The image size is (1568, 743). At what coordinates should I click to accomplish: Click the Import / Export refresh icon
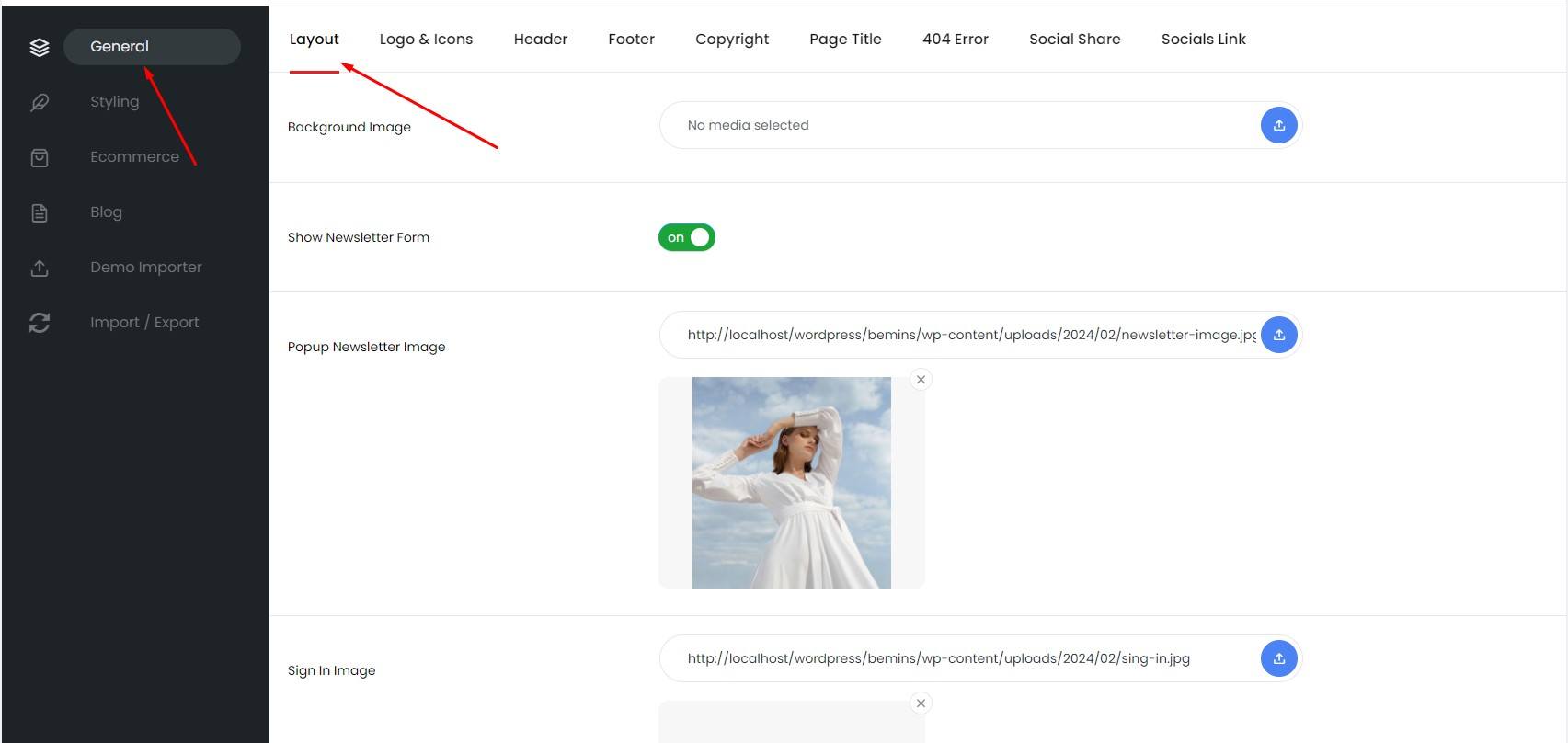(x=40, y=323)
